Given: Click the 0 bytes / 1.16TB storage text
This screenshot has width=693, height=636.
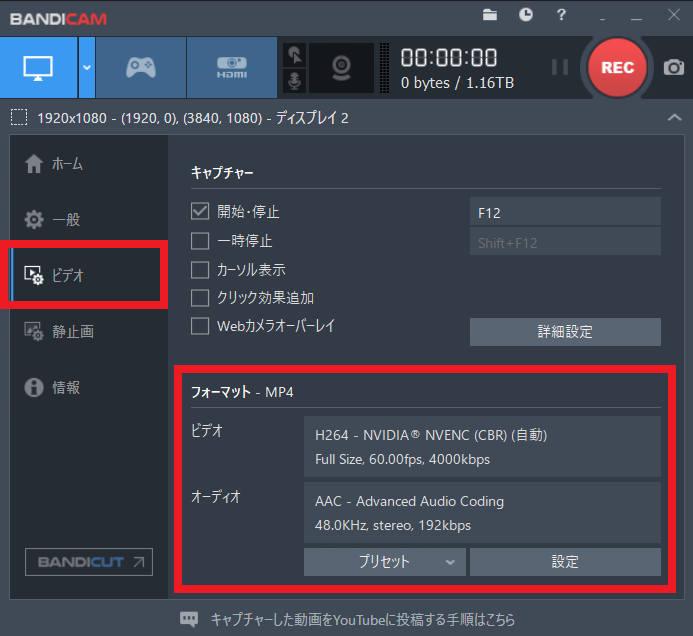Looking at the screenshot, I should [457, 83].
